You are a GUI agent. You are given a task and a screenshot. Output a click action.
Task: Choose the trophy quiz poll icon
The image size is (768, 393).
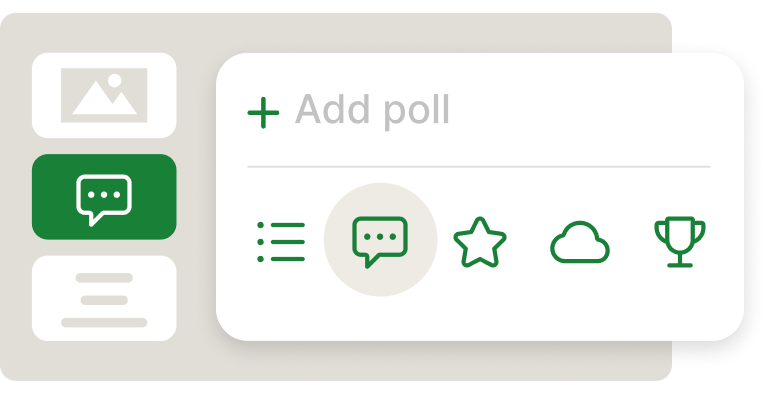(680, 242)
